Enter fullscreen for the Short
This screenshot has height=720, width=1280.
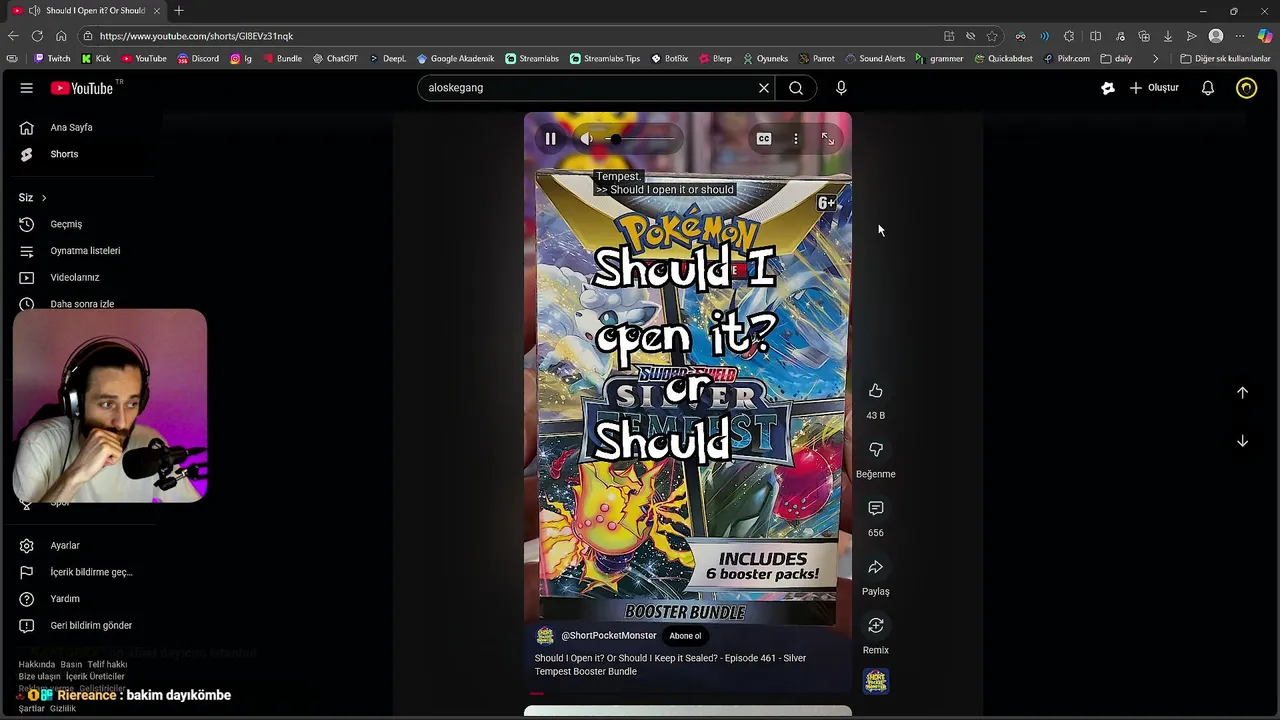[x=828, y=139]
